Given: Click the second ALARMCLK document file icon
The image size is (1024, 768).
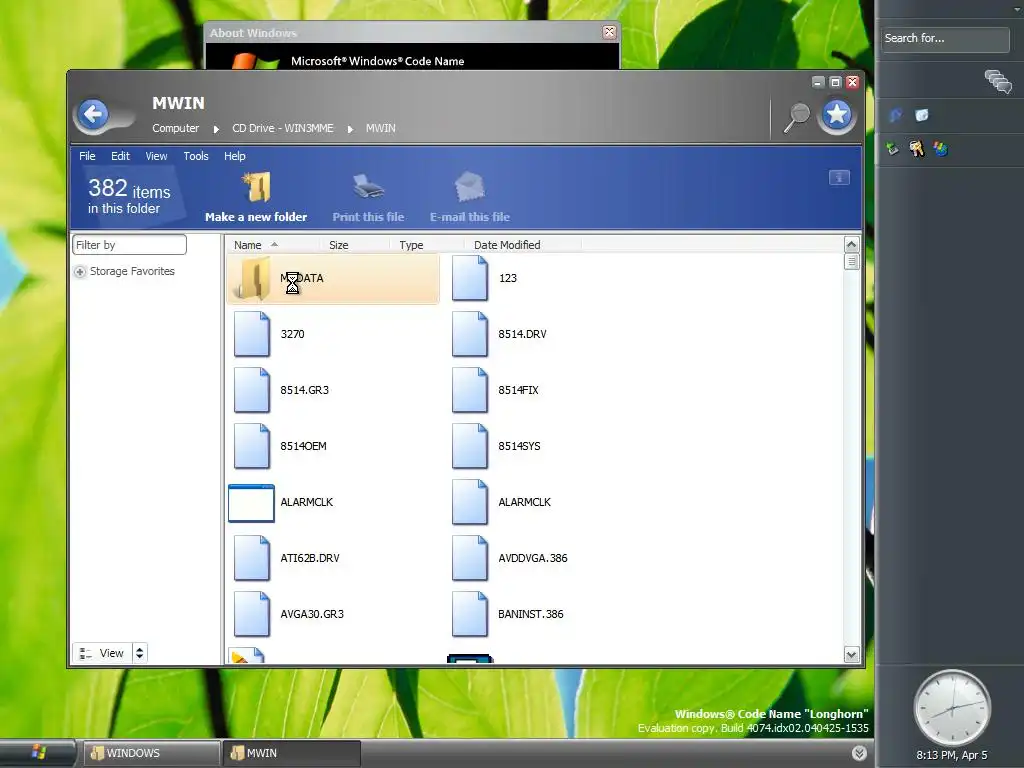Looking at the screenshot, I should click(470, 503).
